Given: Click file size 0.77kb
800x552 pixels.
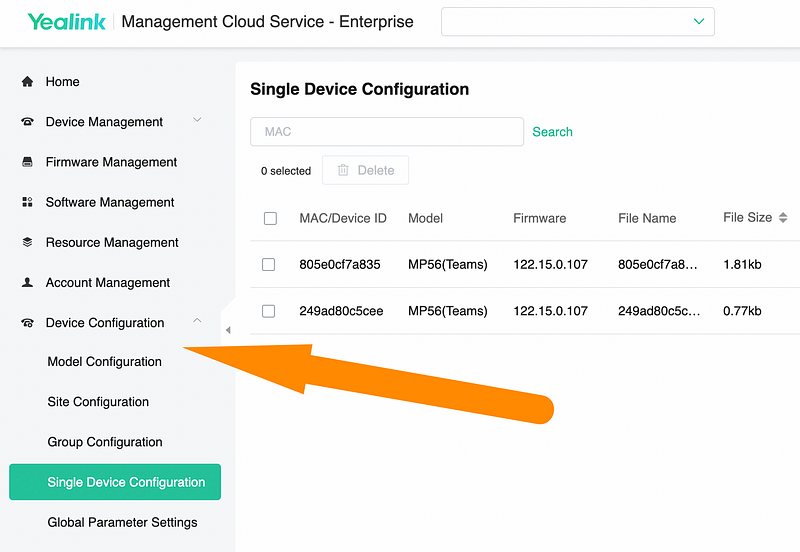Looking at the screenshot, I should (742, 311).
